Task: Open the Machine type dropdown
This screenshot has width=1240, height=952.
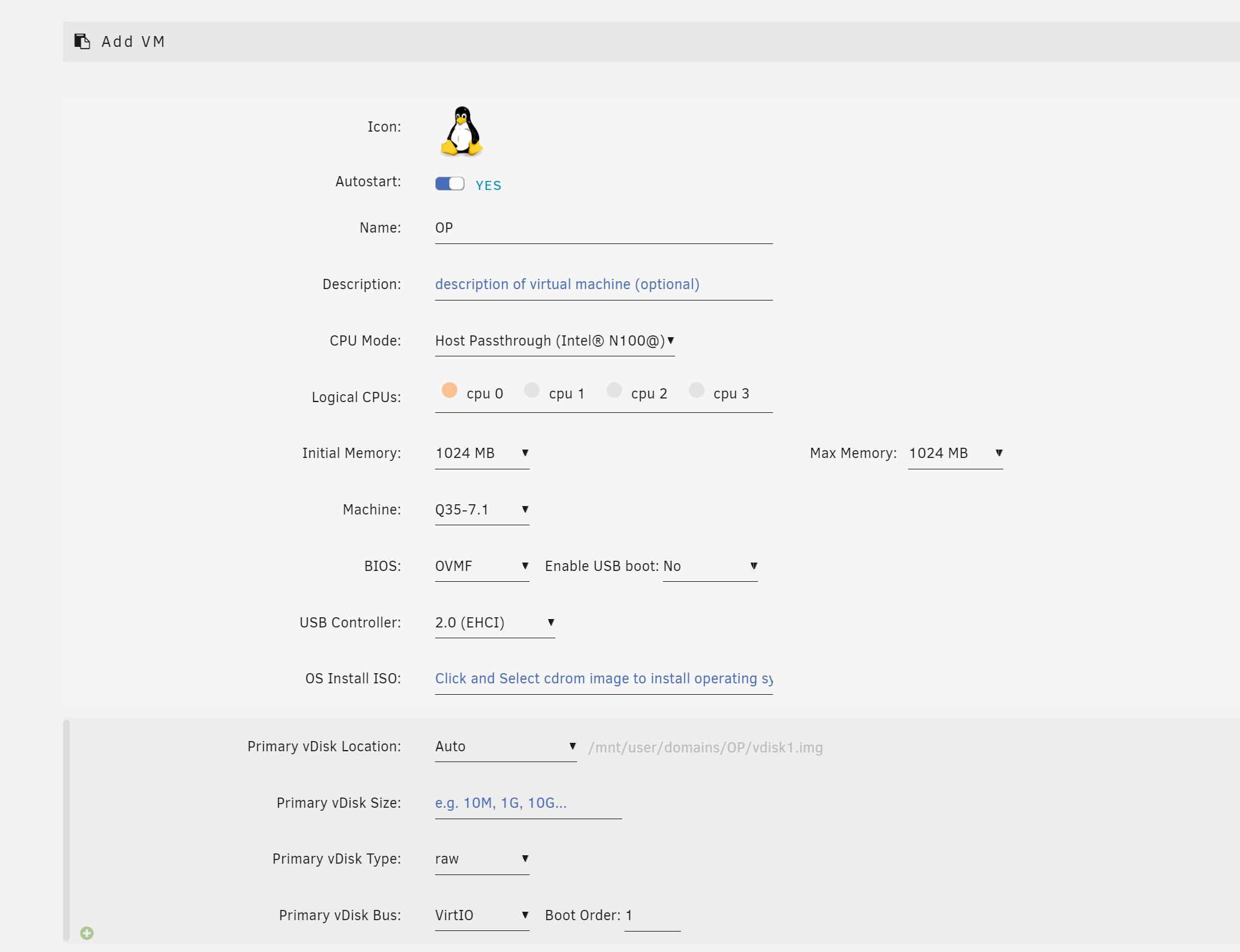Action: pyautogui.click(x=481, y=510)
